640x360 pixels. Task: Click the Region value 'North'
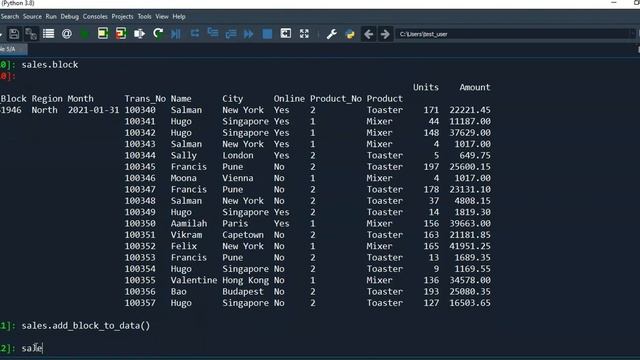[44, 110]
